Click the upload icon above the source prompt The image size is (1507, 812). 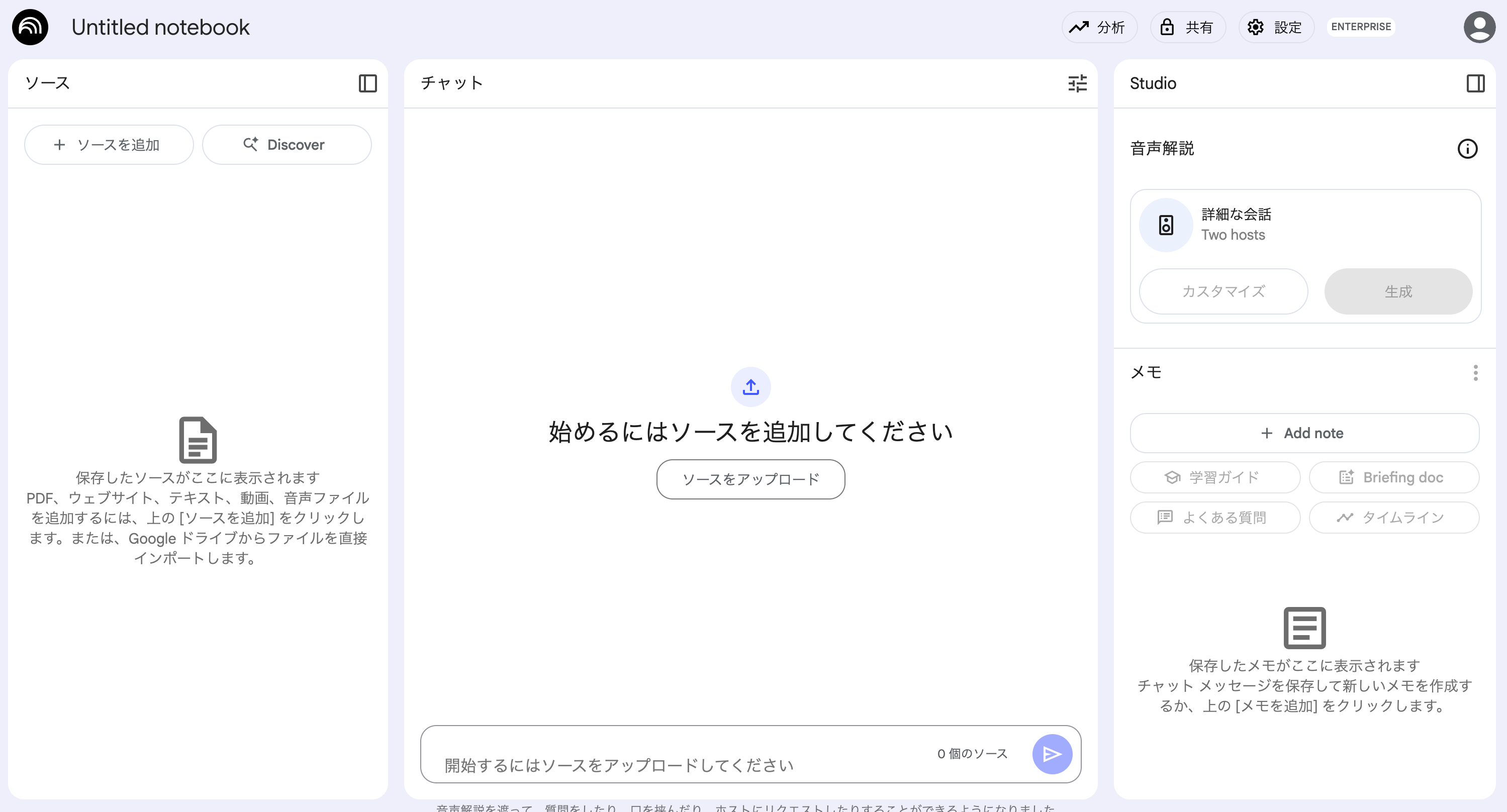pyautogui.click(x=750, y=386)
